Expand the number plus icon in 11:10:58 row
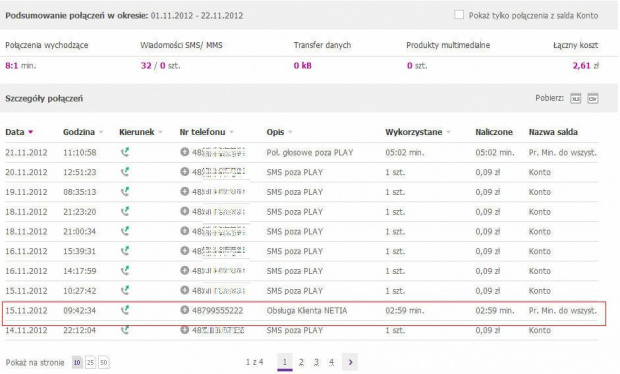Viewport: 620px width, 374px height. click(x=184, y=152)
